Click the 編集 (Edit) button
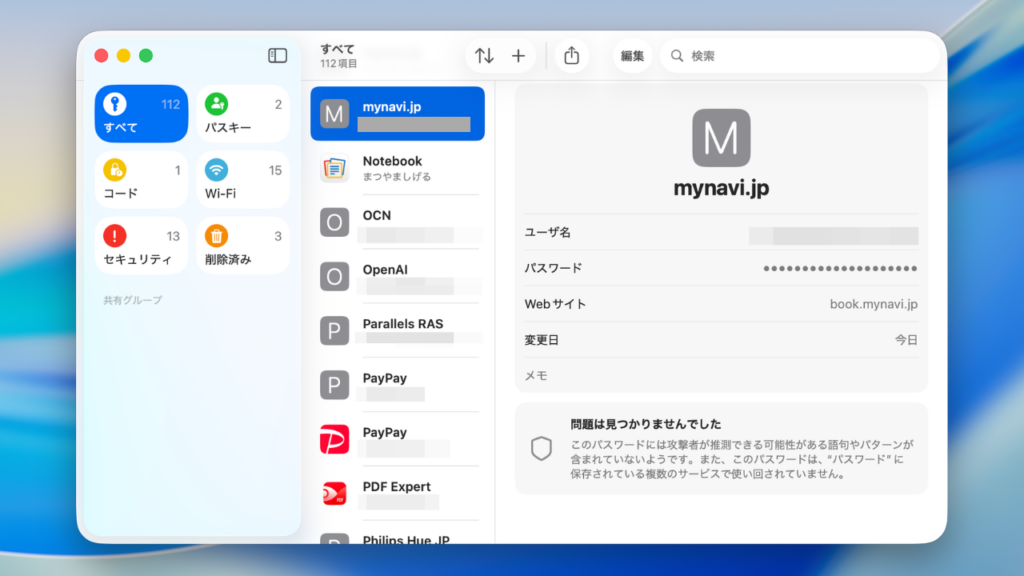The image size is (1024, 576). [x=631, y=56]
